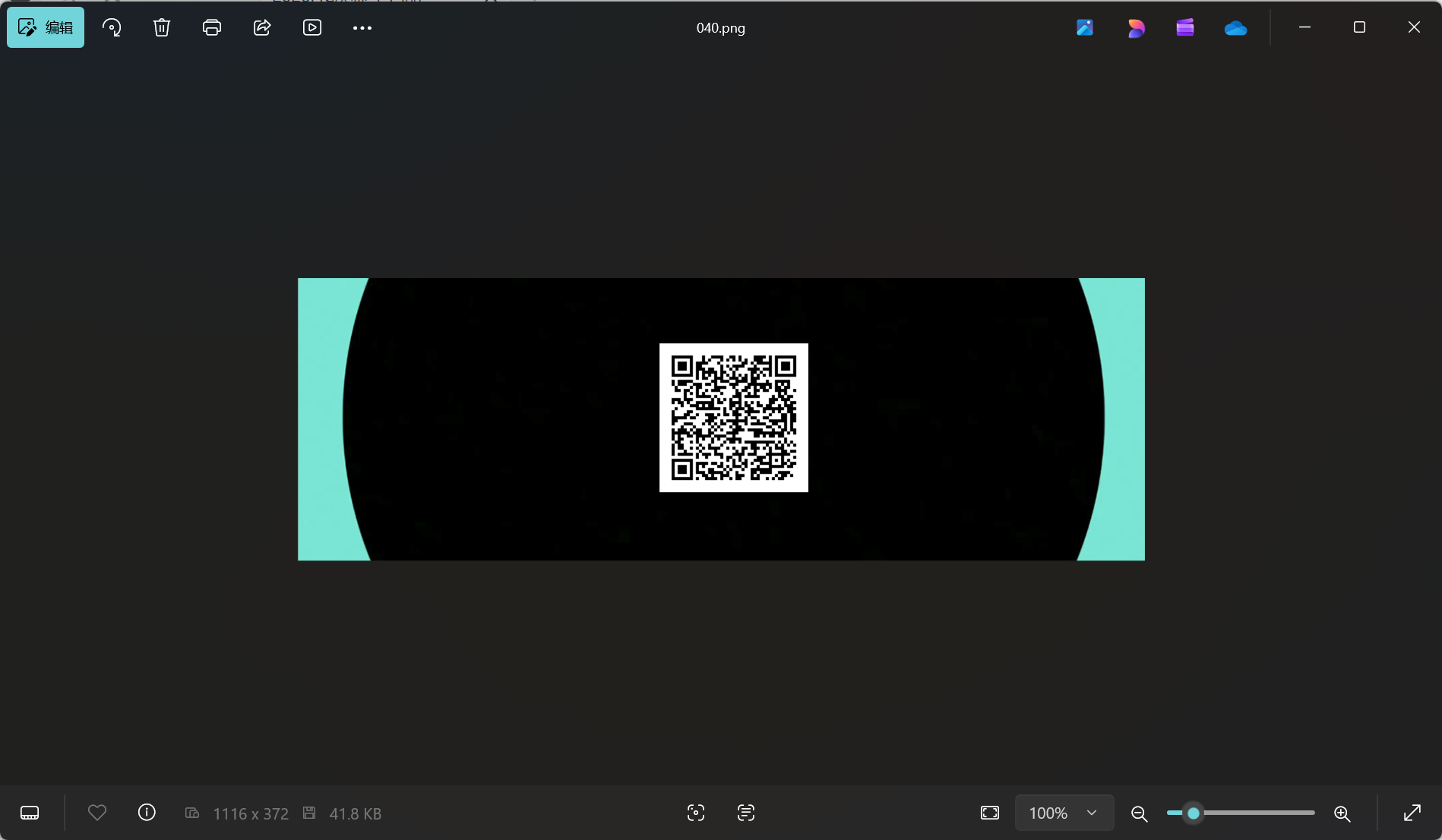Open the 100% zoom level dropdown
1442x840 pixels.
[1064, 813]
